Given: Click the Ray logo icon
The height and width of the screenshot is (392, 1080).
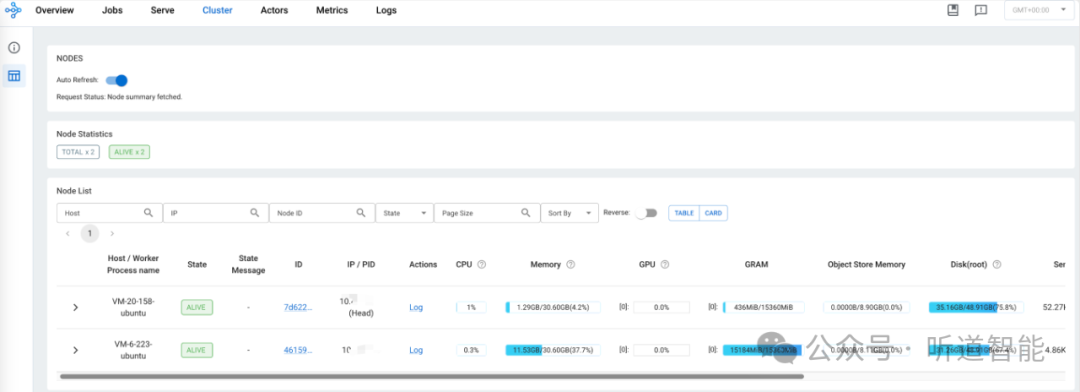Looking at the screenshot, I should (13, 11).
